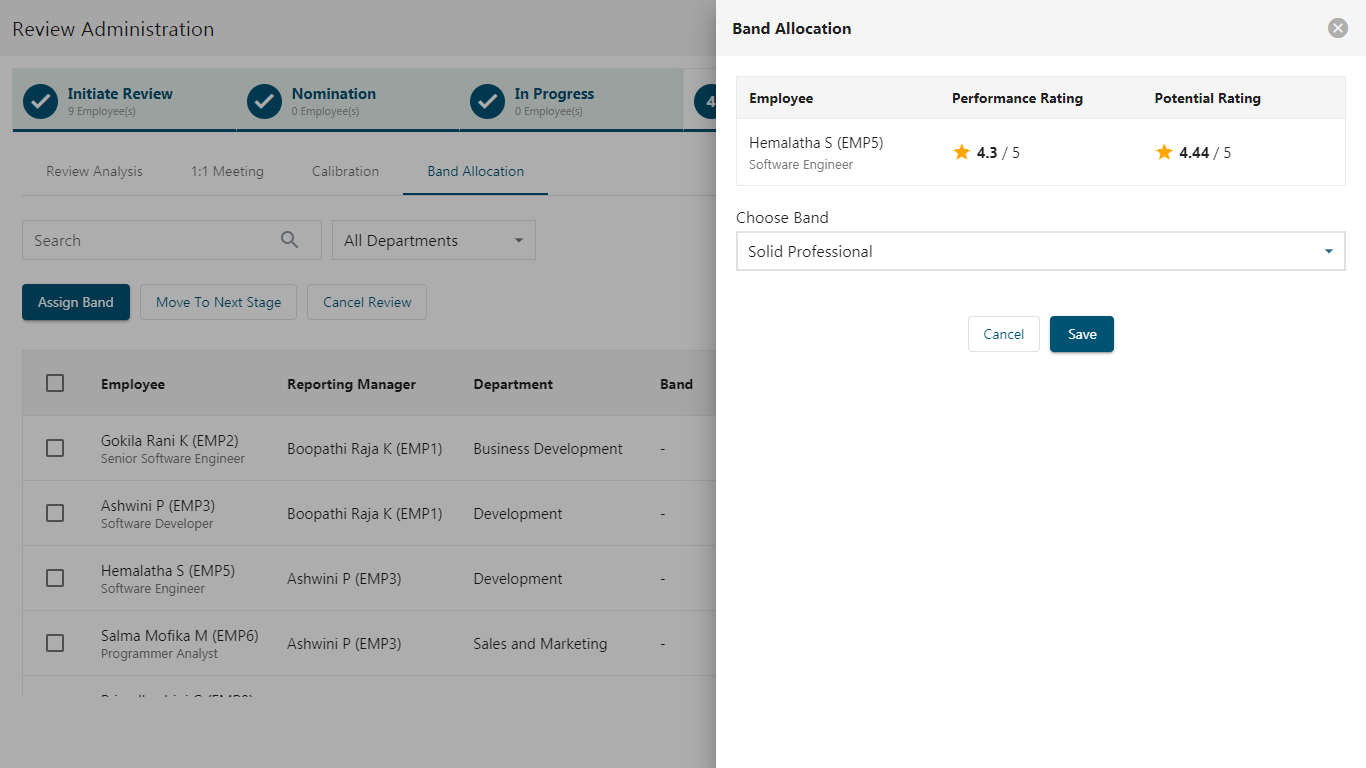Click the Assign Band button
Image resolution: width=1366 pixels, height=768 pixels.
76,302
